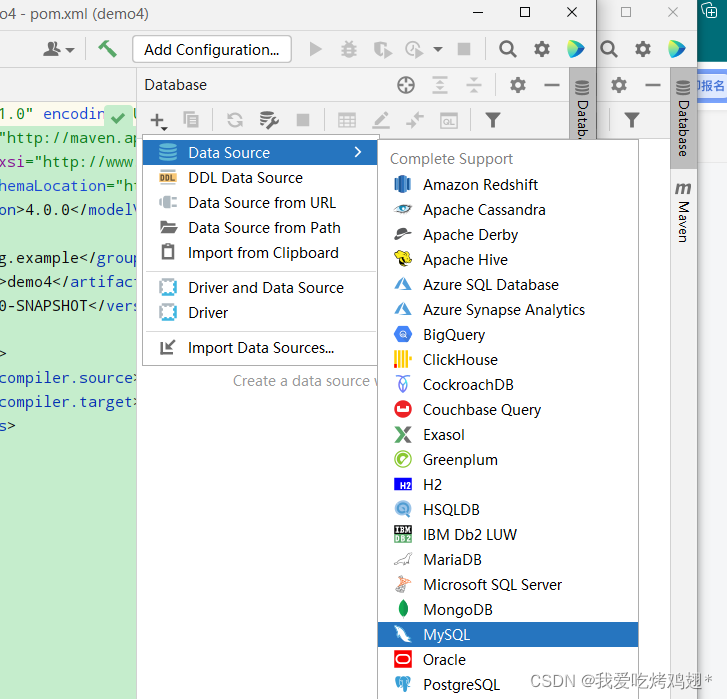Expand the profiler run dropdown arrow
This screenshot has height=699, width=727.
[x=438, y=49]
